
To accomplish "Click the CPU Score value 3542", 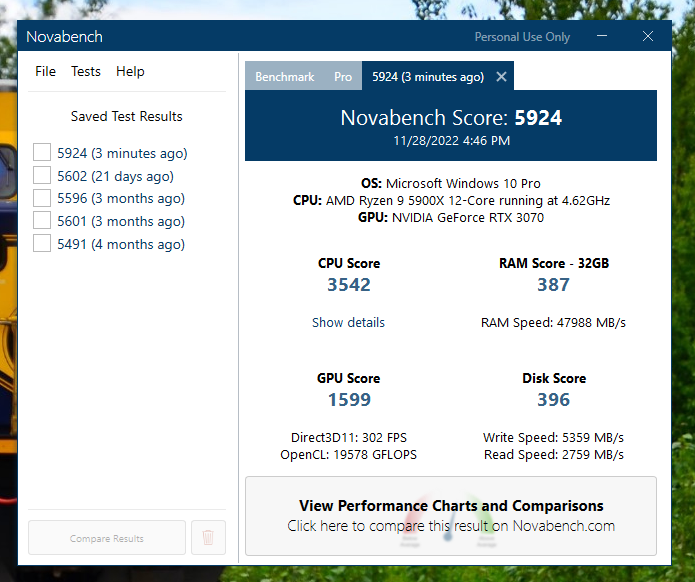I will tap(349, 285).
